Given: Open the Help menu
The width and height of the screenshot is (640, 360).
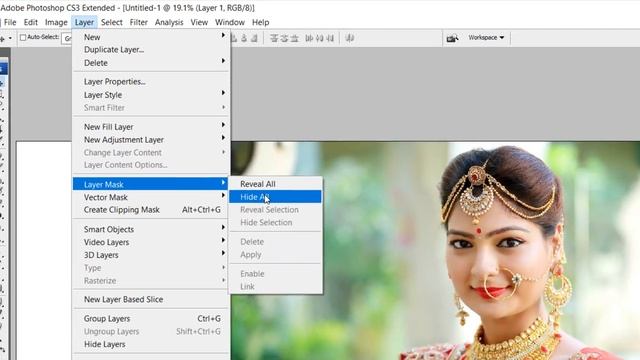Looking at the screenshot, I should 260,22.
